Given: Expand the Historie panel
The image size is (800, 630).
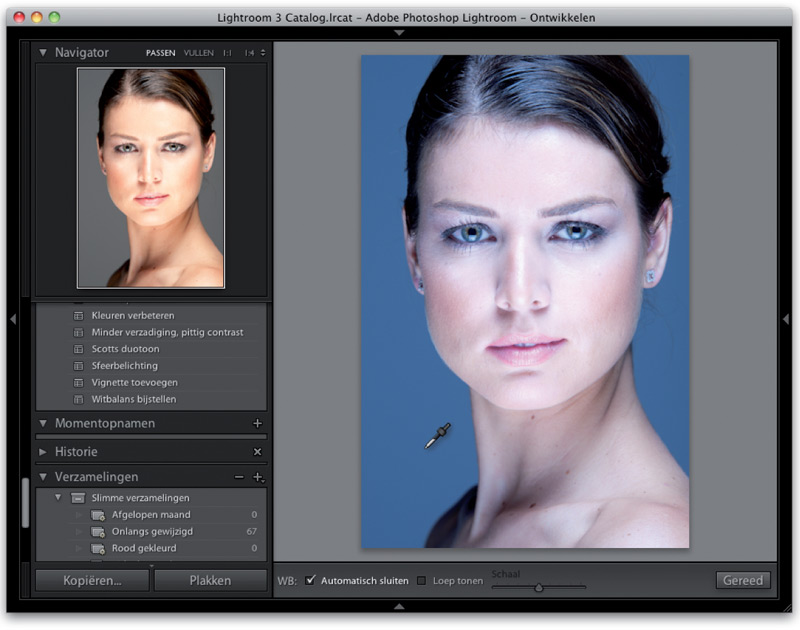Looking at the screenshot, I should pos(43,452).
